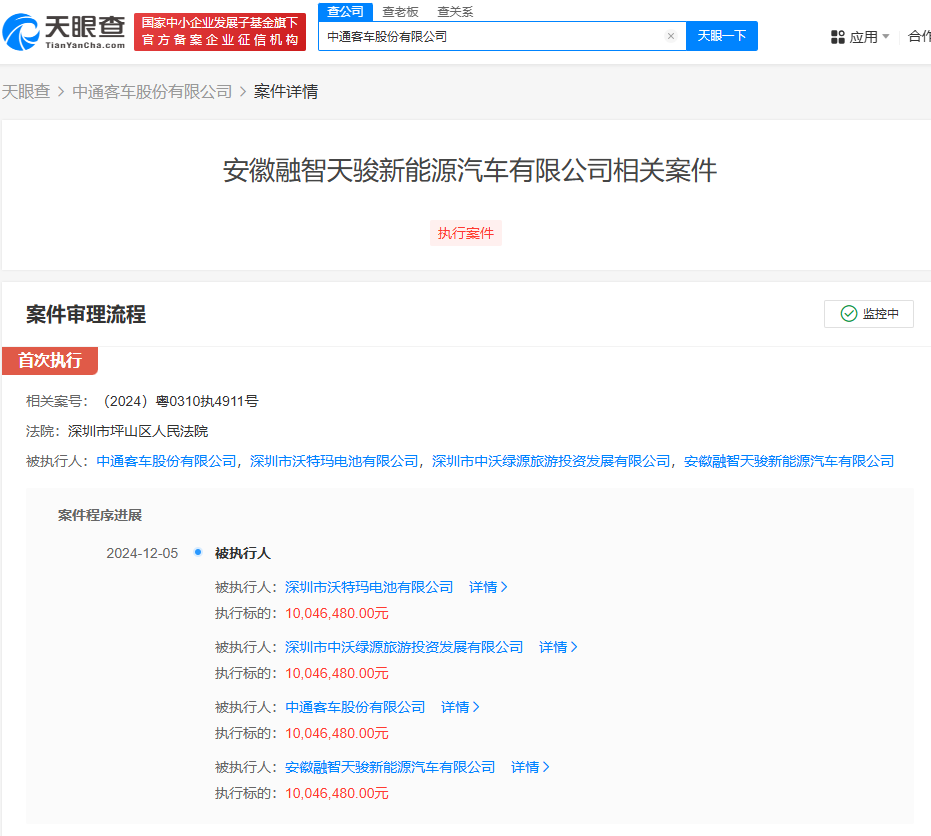Click the Tianyancha logo
The height and width of the screenshot is (836, 931).
click(x=64, y=32)
